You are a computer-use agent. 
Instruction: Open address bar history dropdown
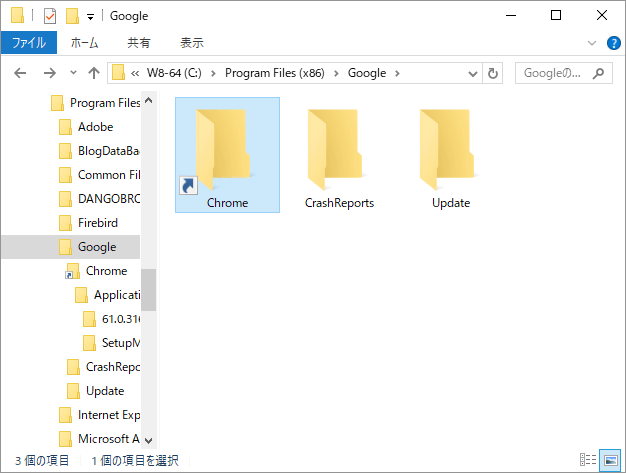(x=473, y=73)
